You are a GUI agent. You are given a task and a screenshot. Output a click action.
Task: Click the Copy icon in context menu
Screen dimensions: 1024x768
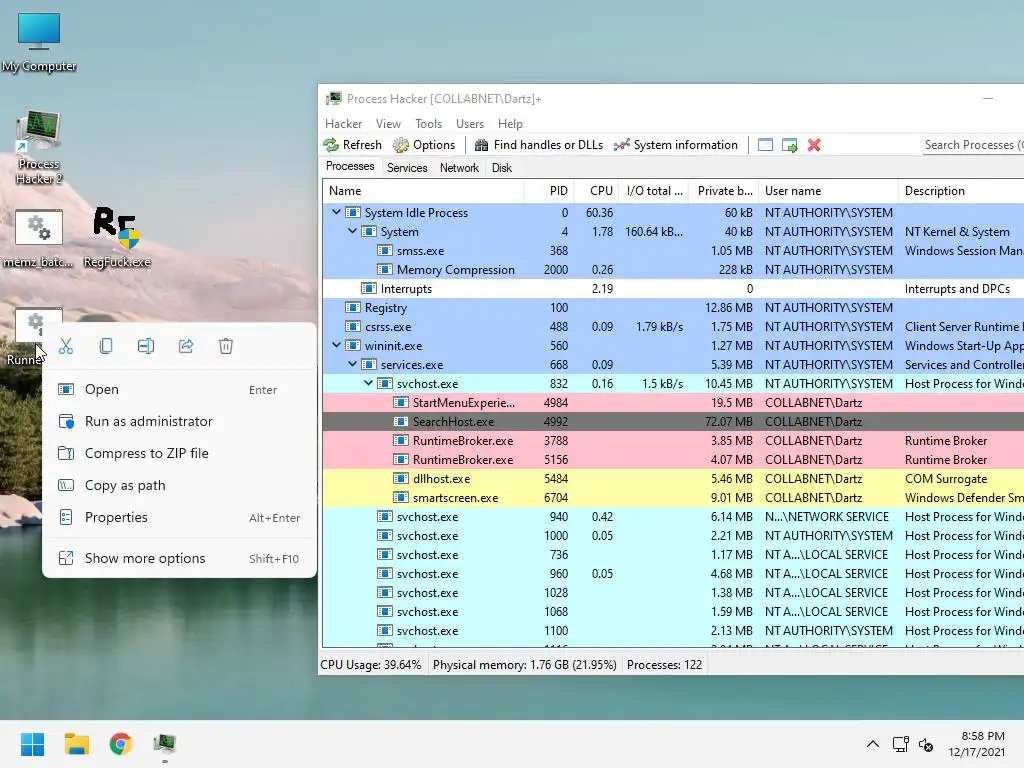(x=106, y=346)
